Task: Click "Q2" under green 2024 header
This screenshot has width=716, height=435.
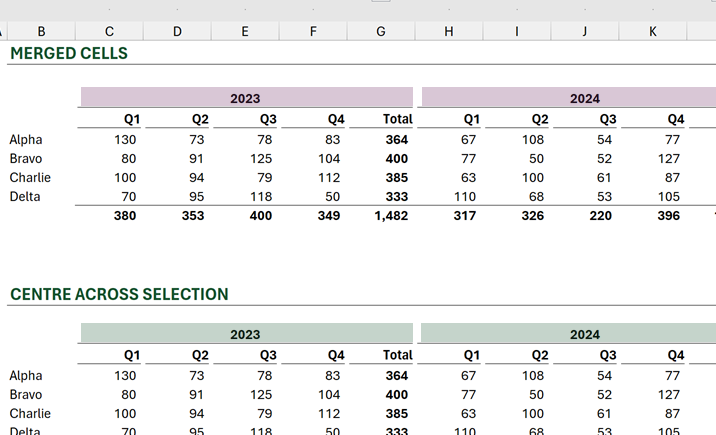Action: (x=540, y=355)
